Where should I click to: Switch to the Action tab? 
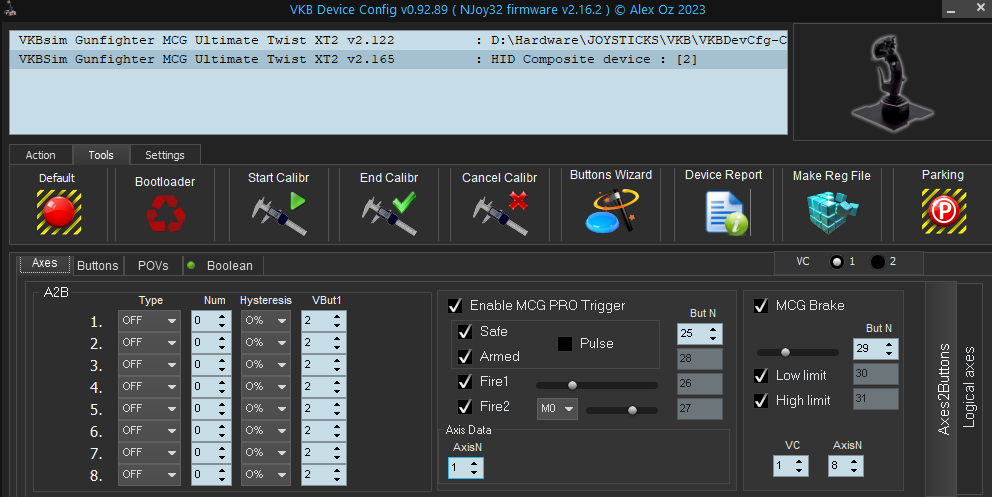tap(40, 155)
